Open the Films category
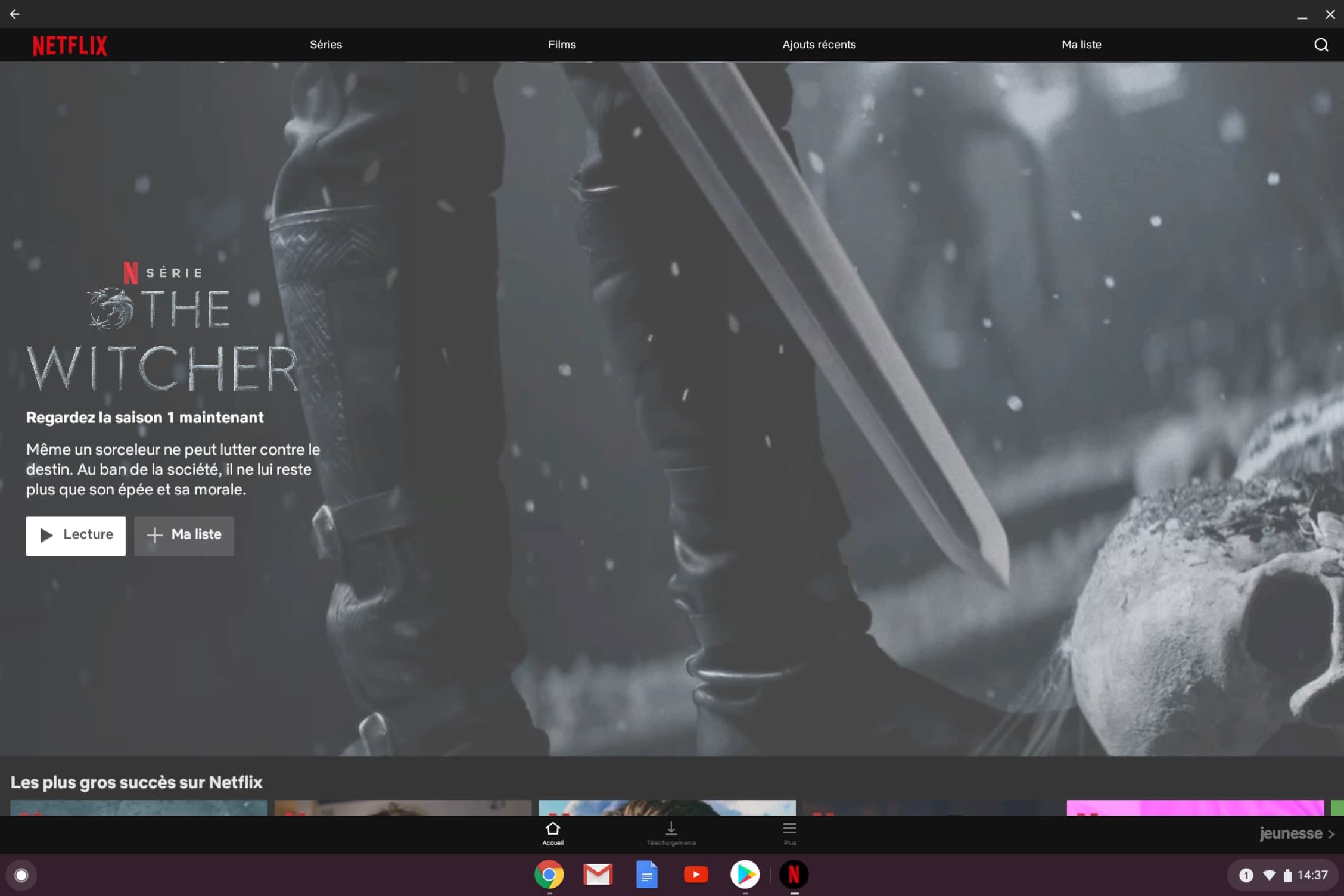 coord(562,45)
